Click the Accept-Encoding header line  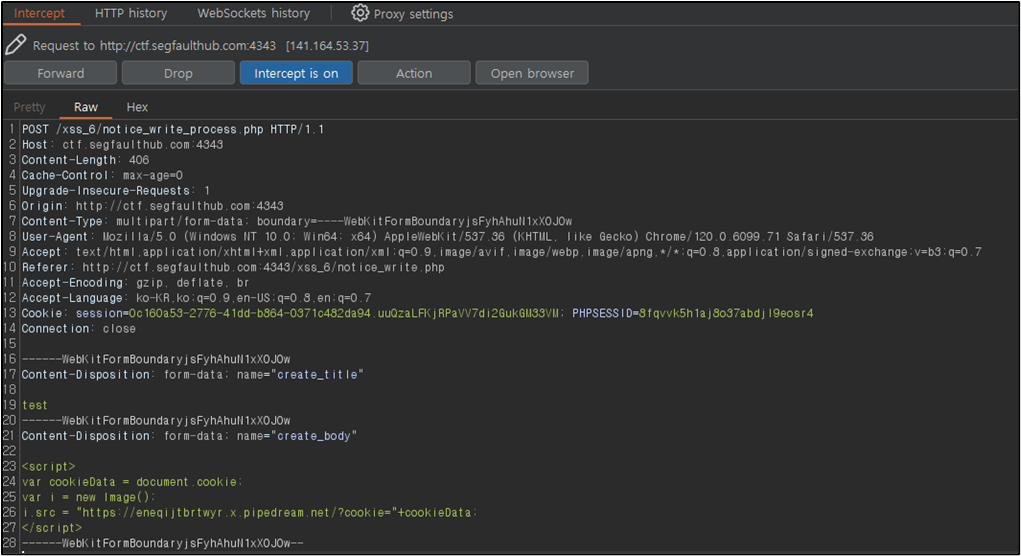135,283
